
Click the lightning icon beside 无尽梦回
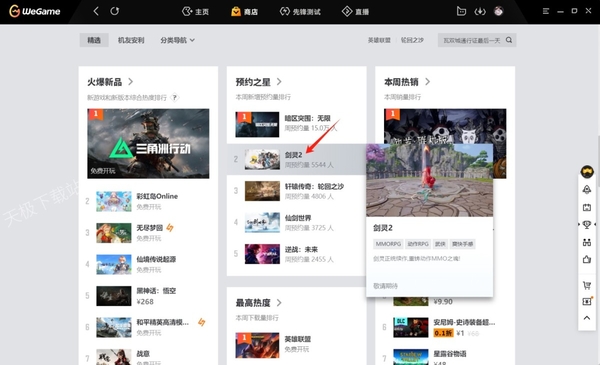click(x=170, y=228)
